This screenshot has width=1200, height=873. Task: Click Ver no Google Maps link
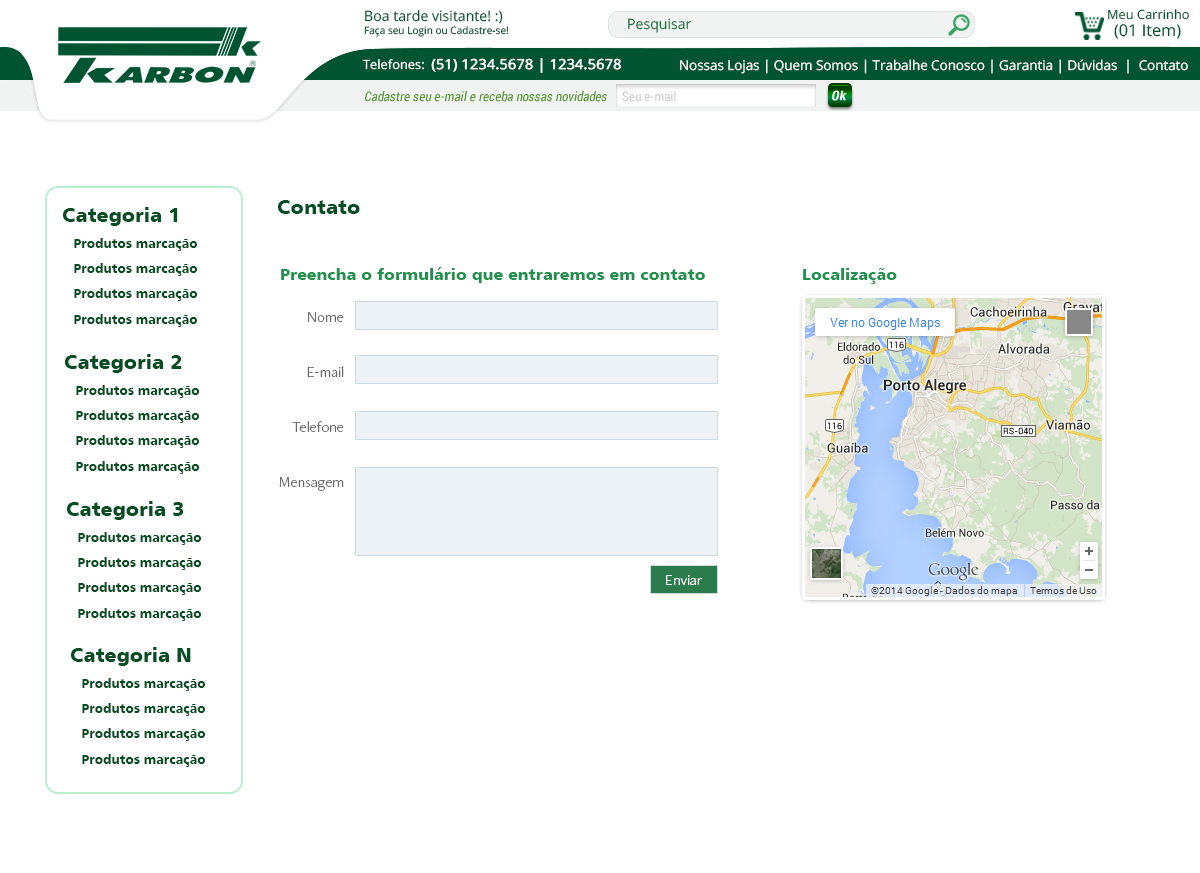click(885, 323)
